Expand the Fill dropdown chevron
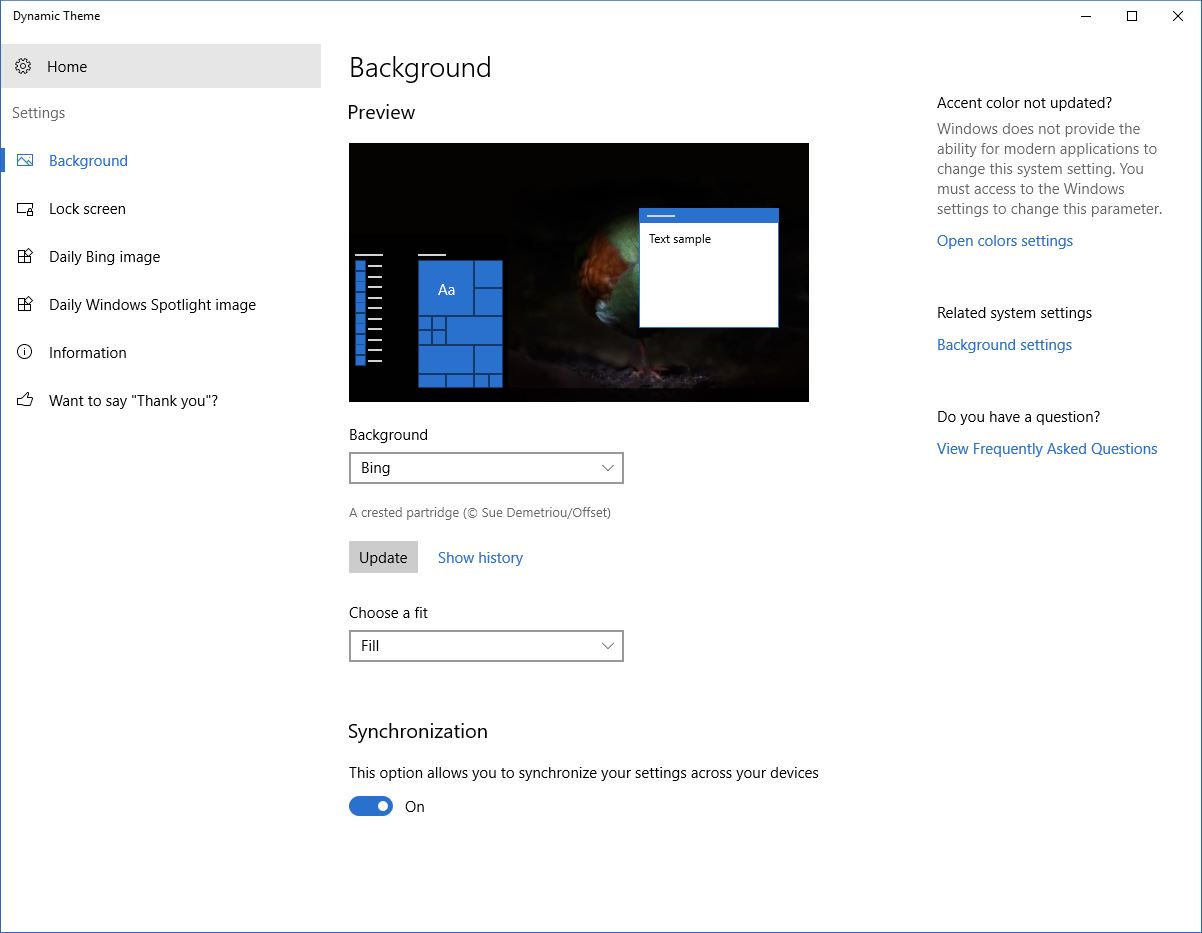Screen dimensions: 1202x933 tap(608, 645)
